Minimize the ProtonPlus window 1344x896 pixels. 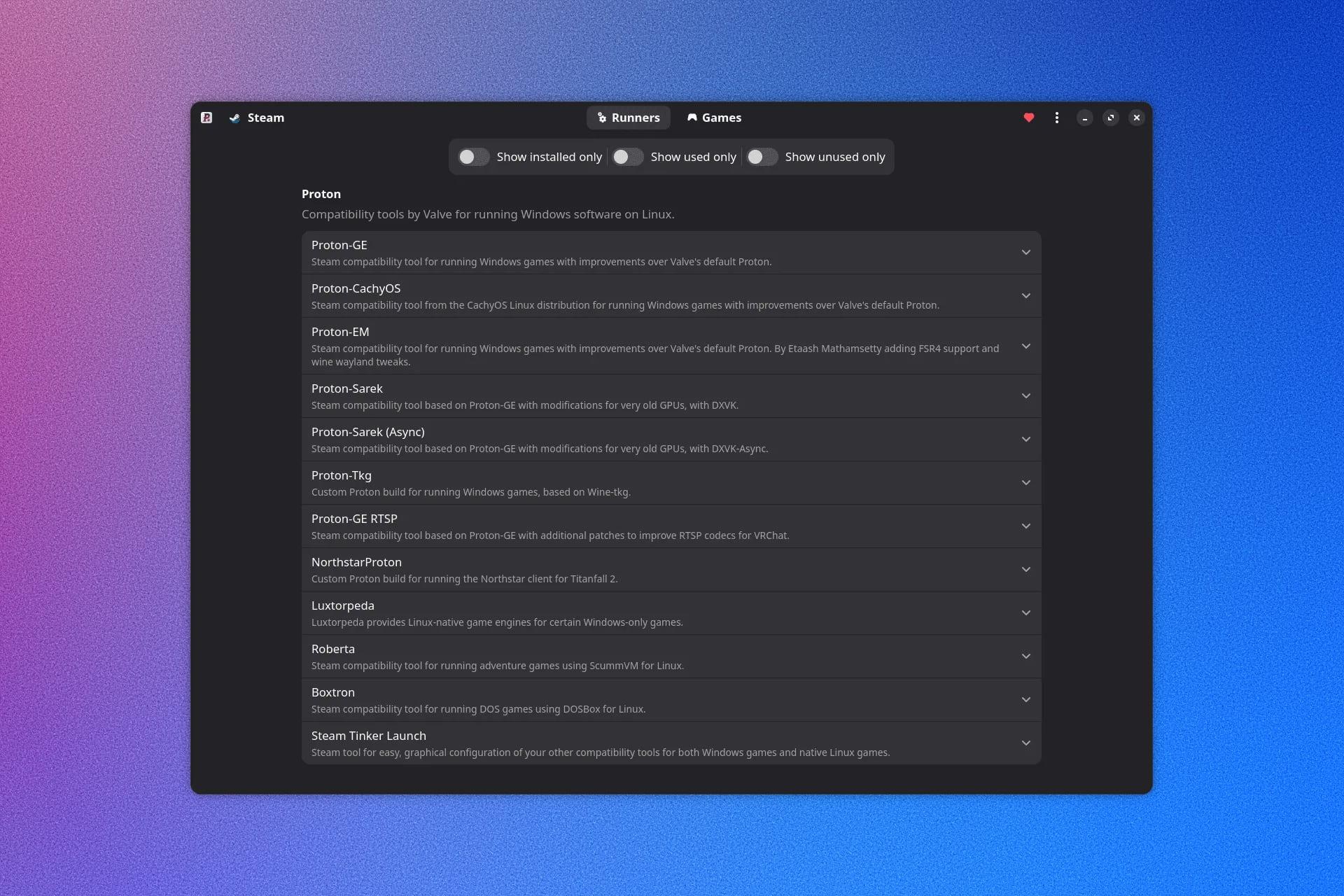click(1085, 118)
